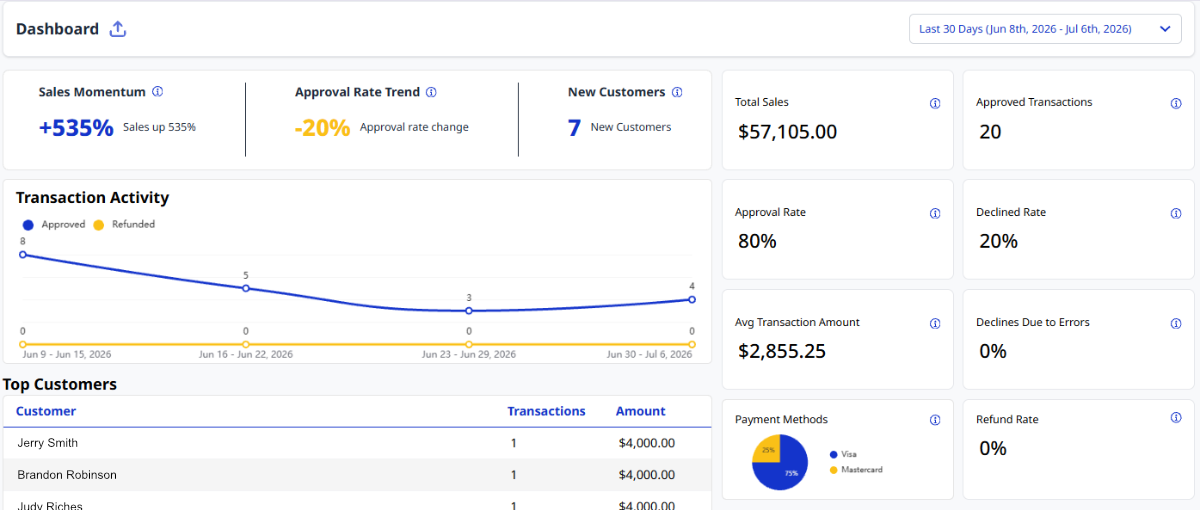Select the Brandon Robinson customer row
This screenshot has width=1200, height=510.
point(357,475)
